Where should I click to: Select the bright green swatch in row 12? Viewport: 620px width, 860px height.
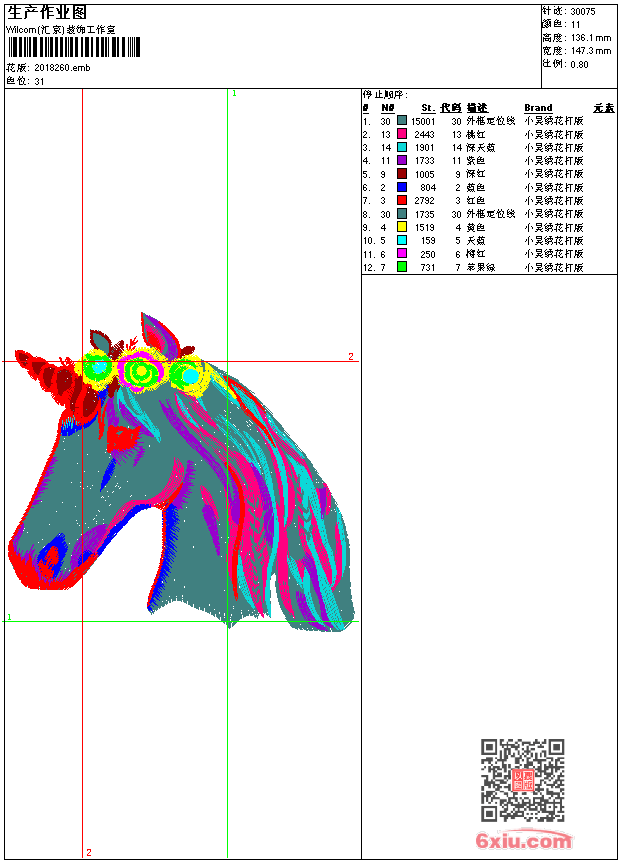(402, 267)
